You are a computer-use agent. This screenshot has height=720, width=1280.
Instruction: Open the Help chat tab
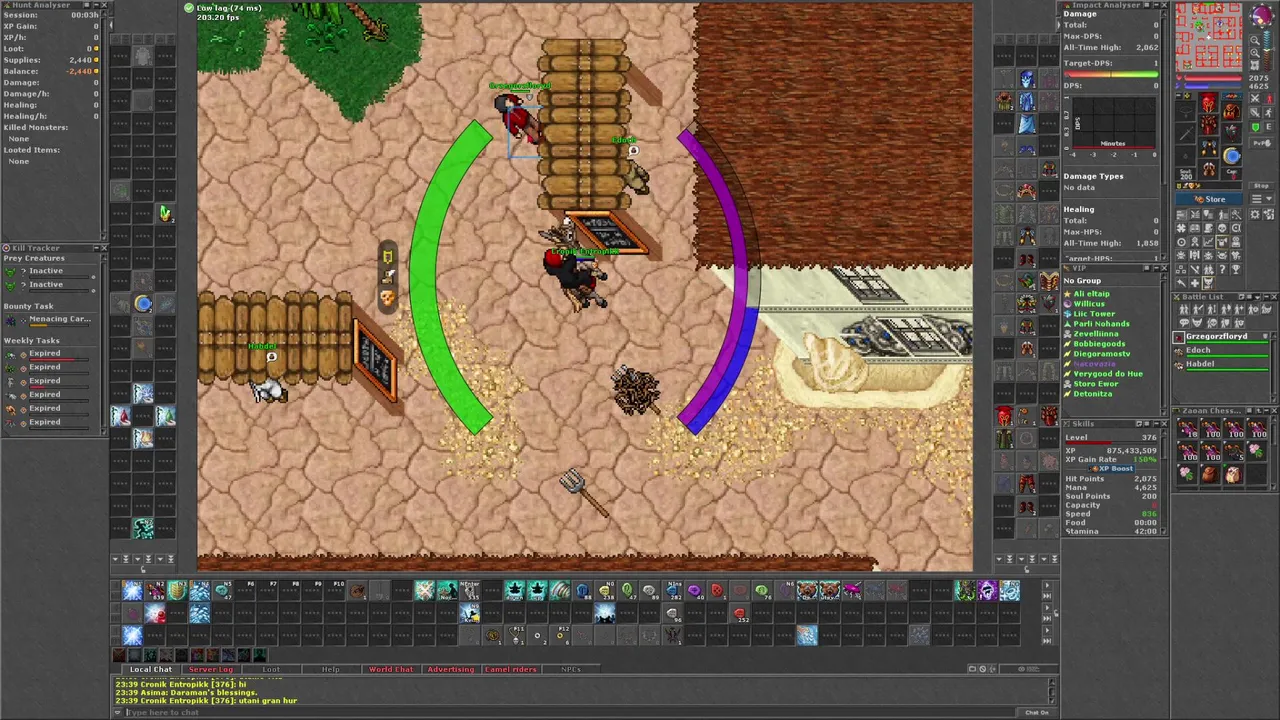[330, 669]
